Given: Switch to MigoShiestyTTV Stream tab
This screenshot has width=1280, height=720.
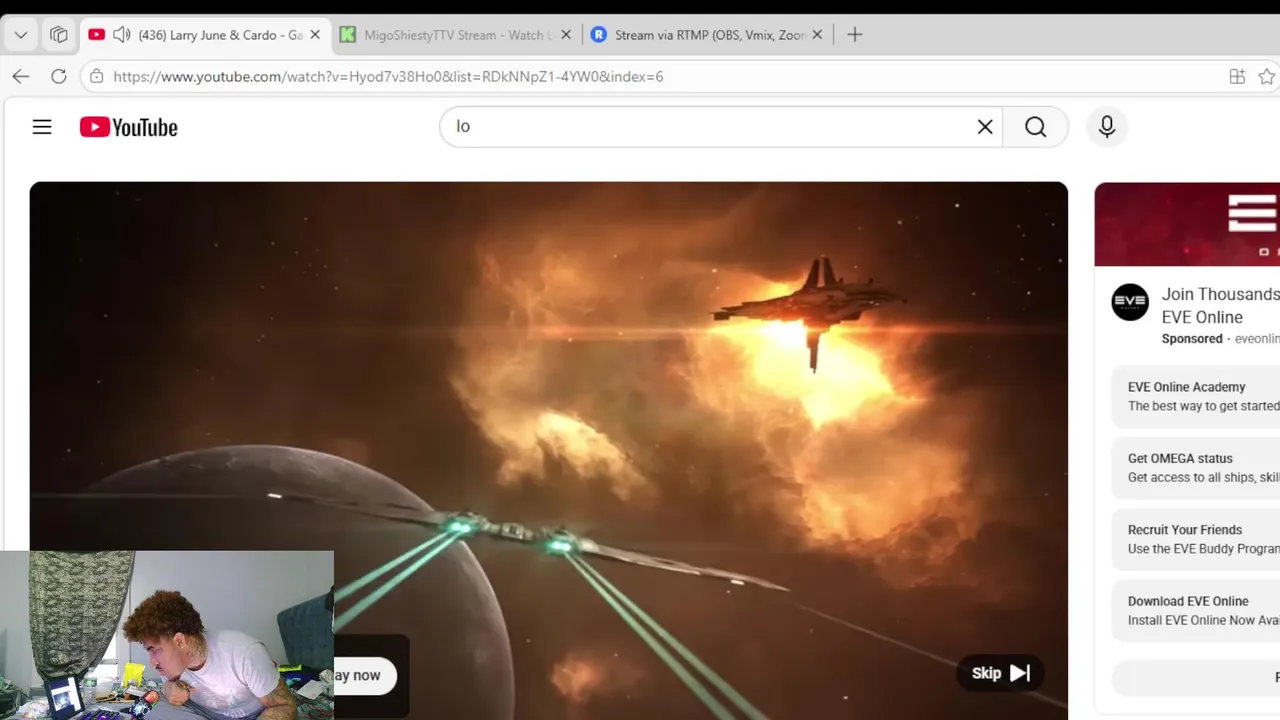Looking at the screenshot, I should click(458, 35).
